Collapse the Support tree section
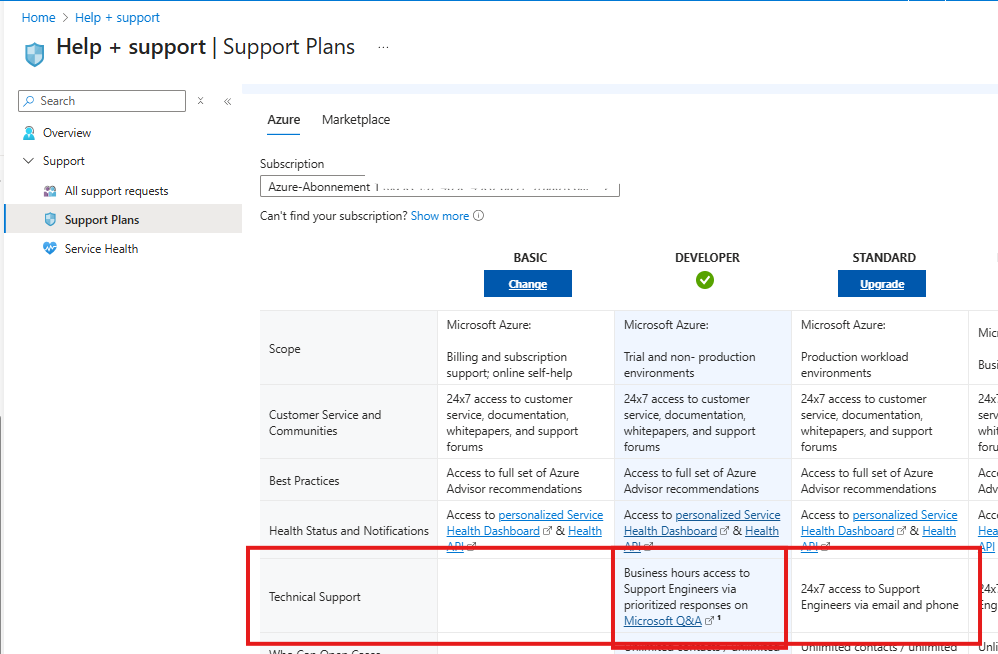The image size is (998, 654). click(29, 161)
